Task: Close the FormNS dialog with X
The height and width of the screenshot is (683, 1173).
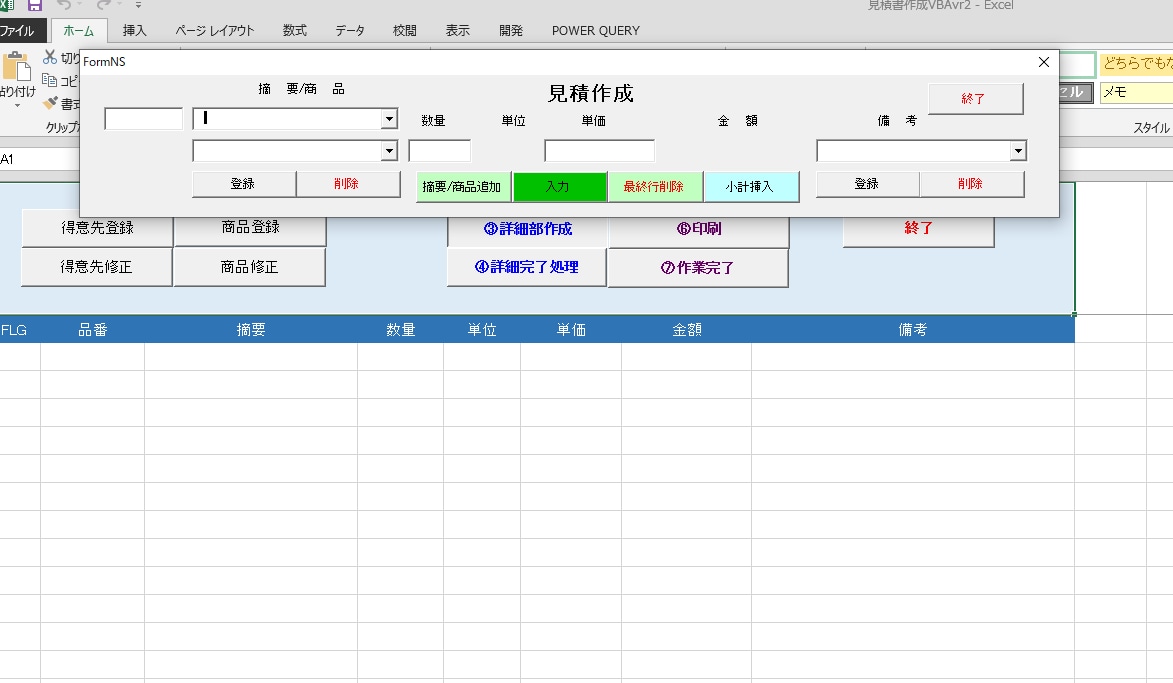Action: click(1044, 62)
